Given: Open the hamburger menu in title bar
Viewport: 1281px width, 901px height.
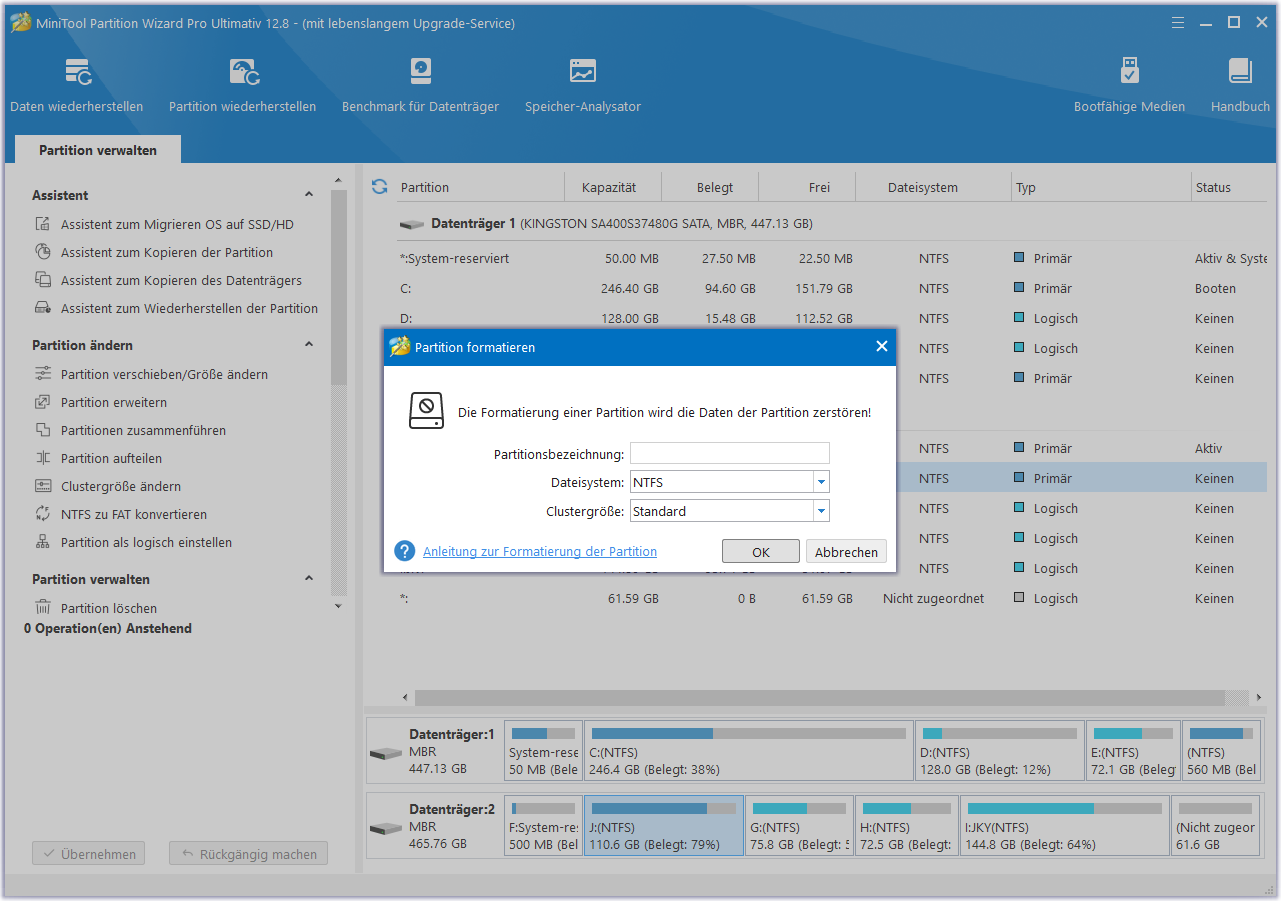Looking at the screenshot, I should click(1178, 22).
